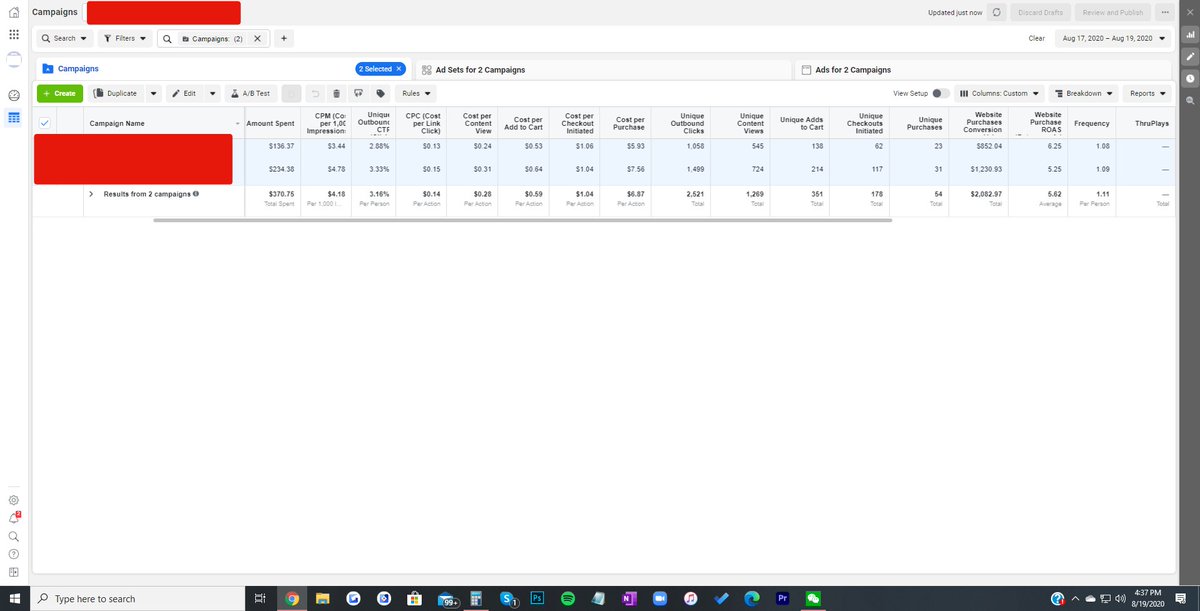
Task: Open Account Overview speedometer icon
Action: click(x=13, y=94)
